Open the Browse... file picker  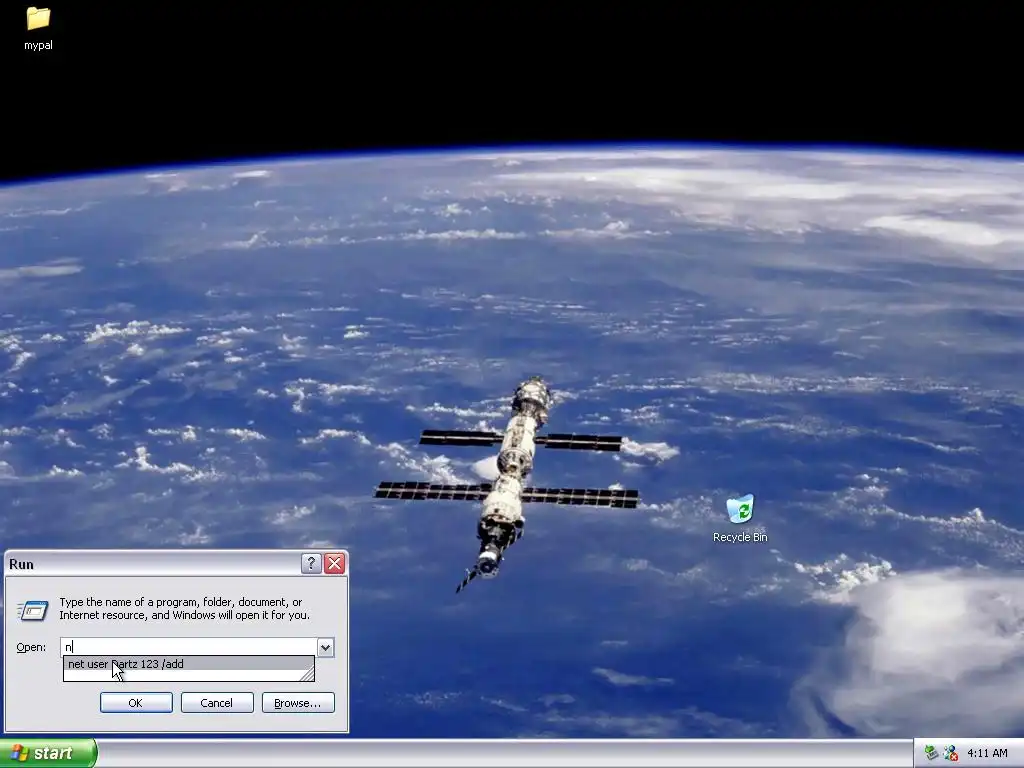pos(298,703)
